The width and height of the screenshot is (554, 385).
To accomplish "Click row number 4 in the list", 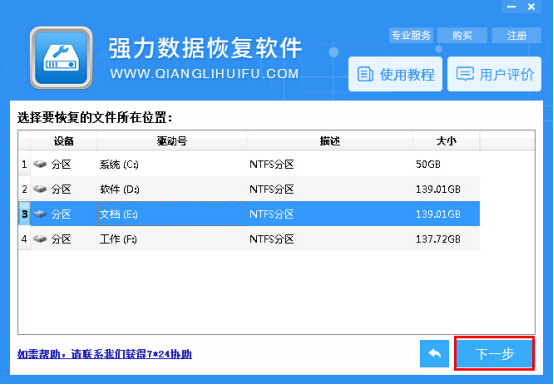I will coord(24,239).
